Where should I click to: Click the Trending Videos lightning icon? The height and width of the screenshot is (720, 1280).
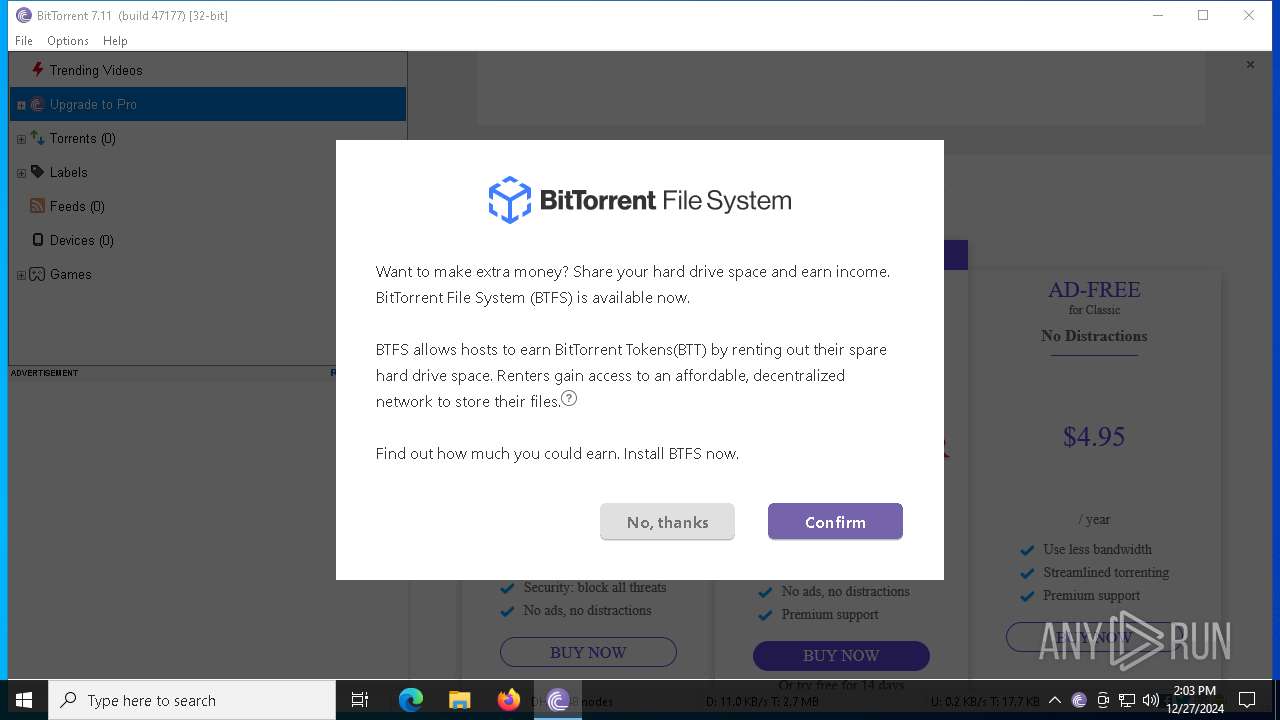[x=38, y=70]
